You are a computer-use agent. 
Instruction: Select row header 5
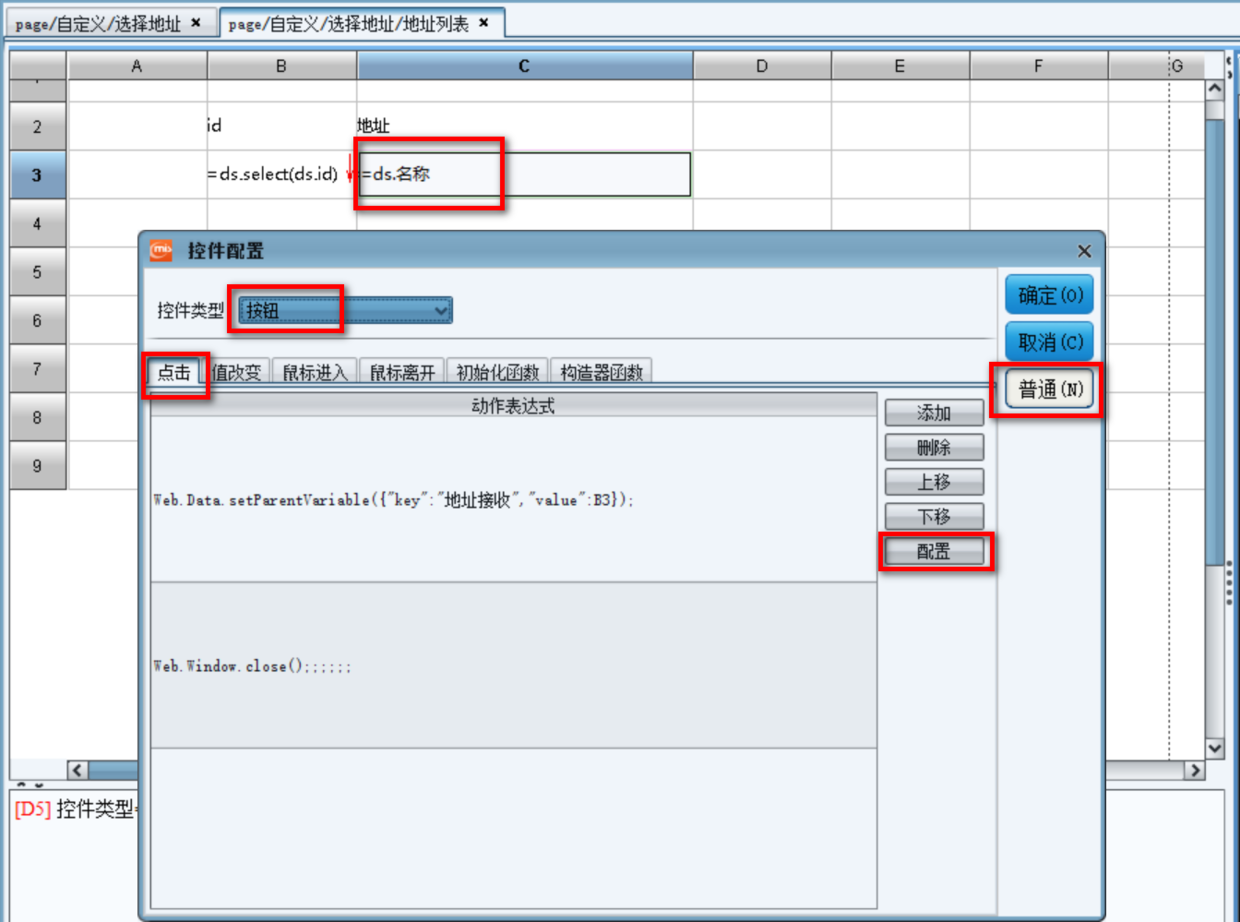38,272
